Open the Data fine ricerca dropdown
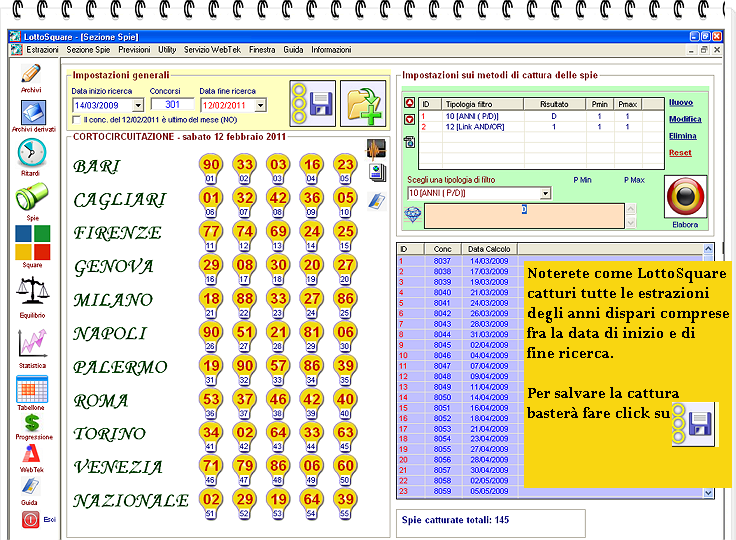736x540 pixels. click(x=261, y=105)
